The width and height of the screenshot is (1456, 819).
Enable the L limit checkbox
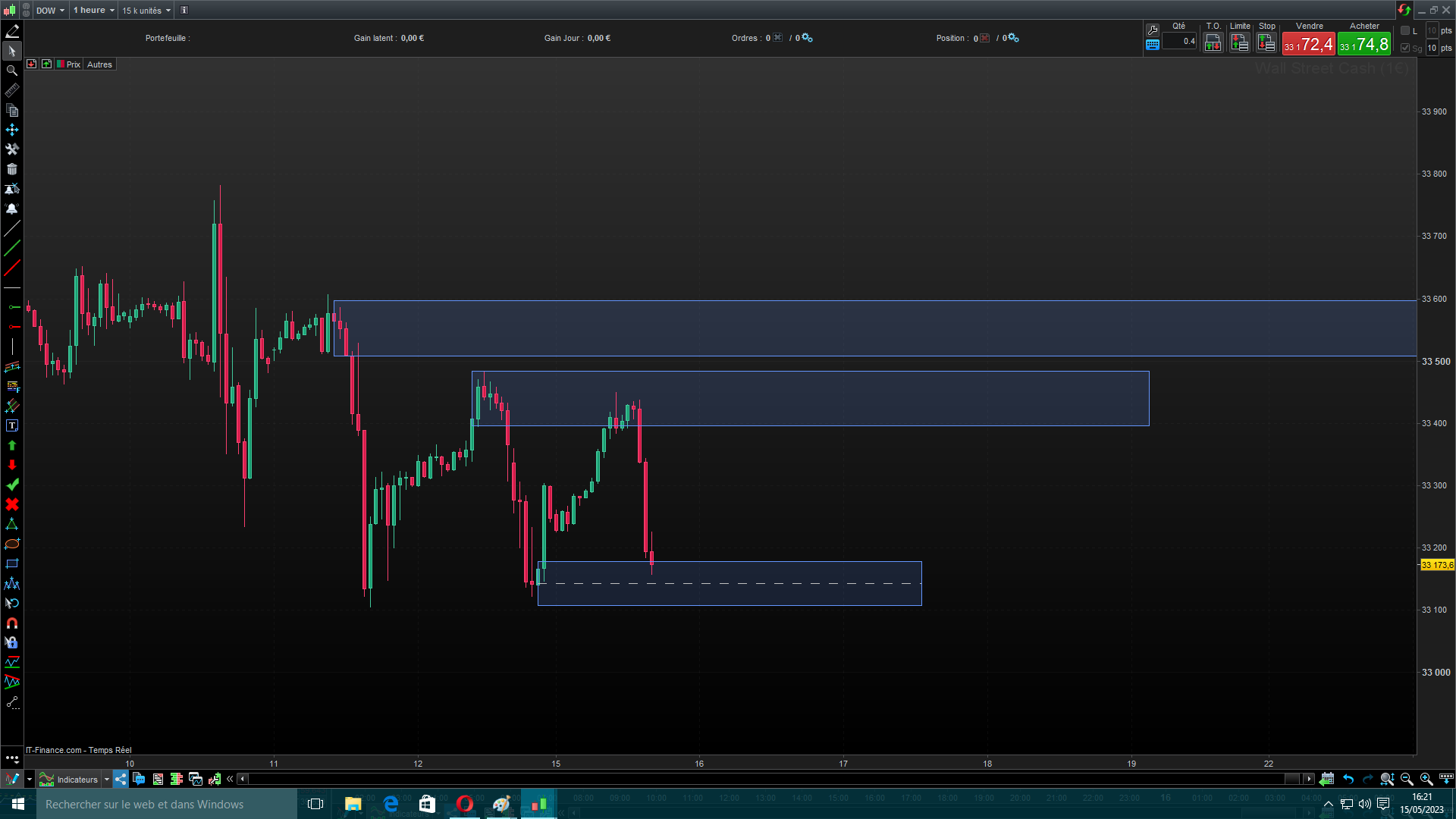1405,31
